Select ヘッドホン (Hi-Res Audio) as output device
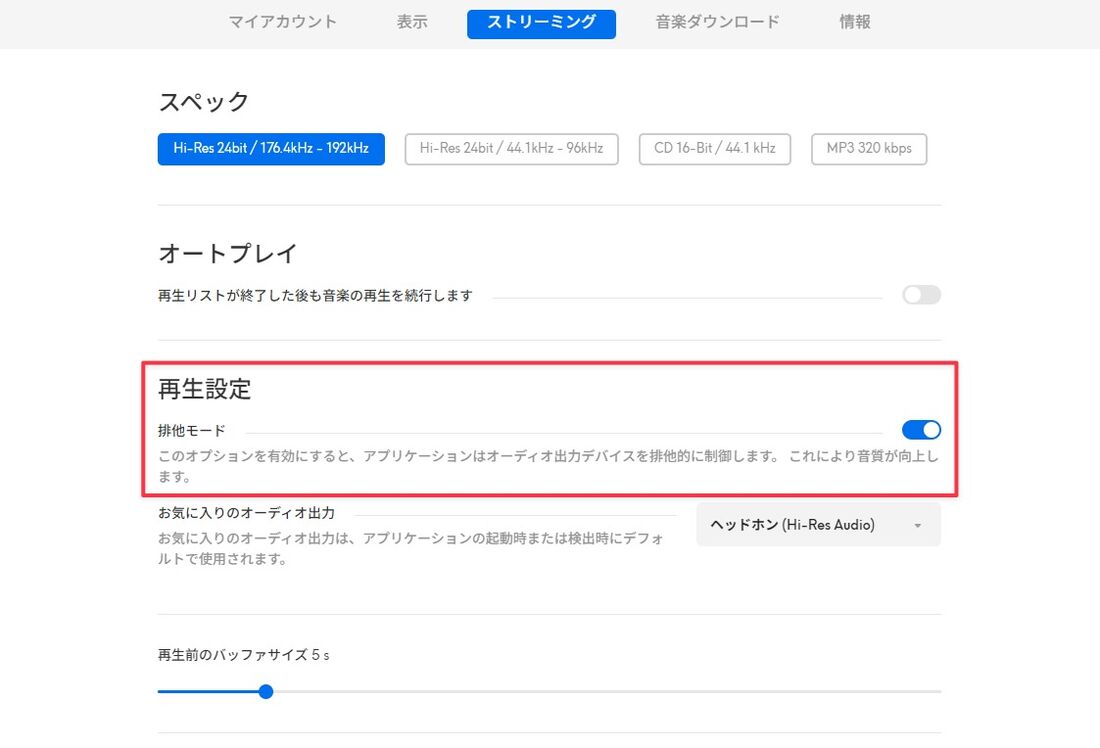 (x=790, y=524)
